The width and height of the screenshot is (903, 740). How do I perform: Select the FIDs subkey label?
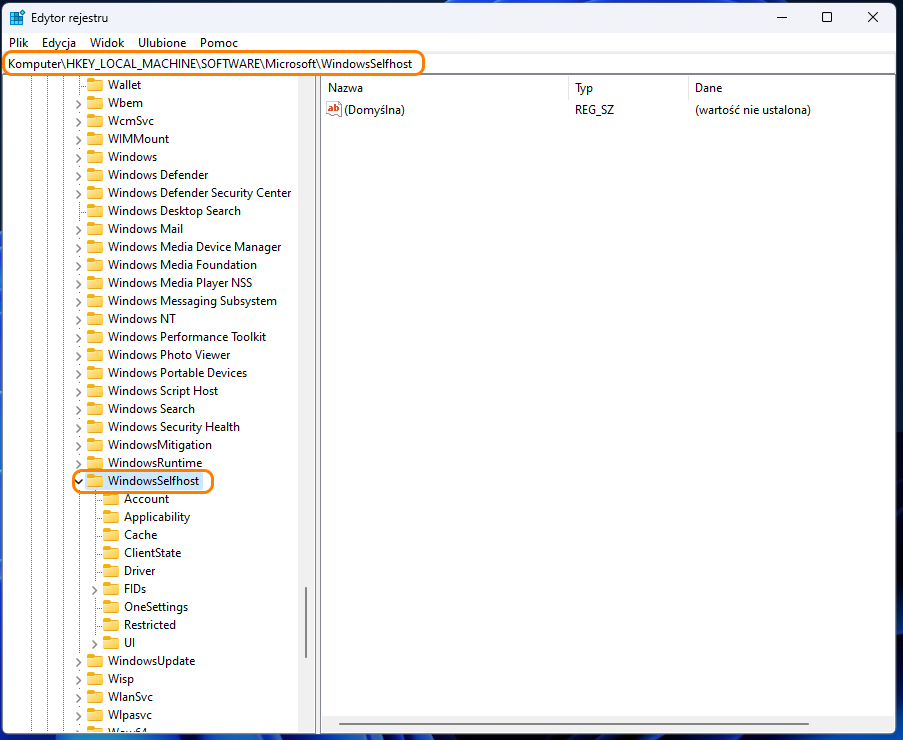click(x=135, y=589)
